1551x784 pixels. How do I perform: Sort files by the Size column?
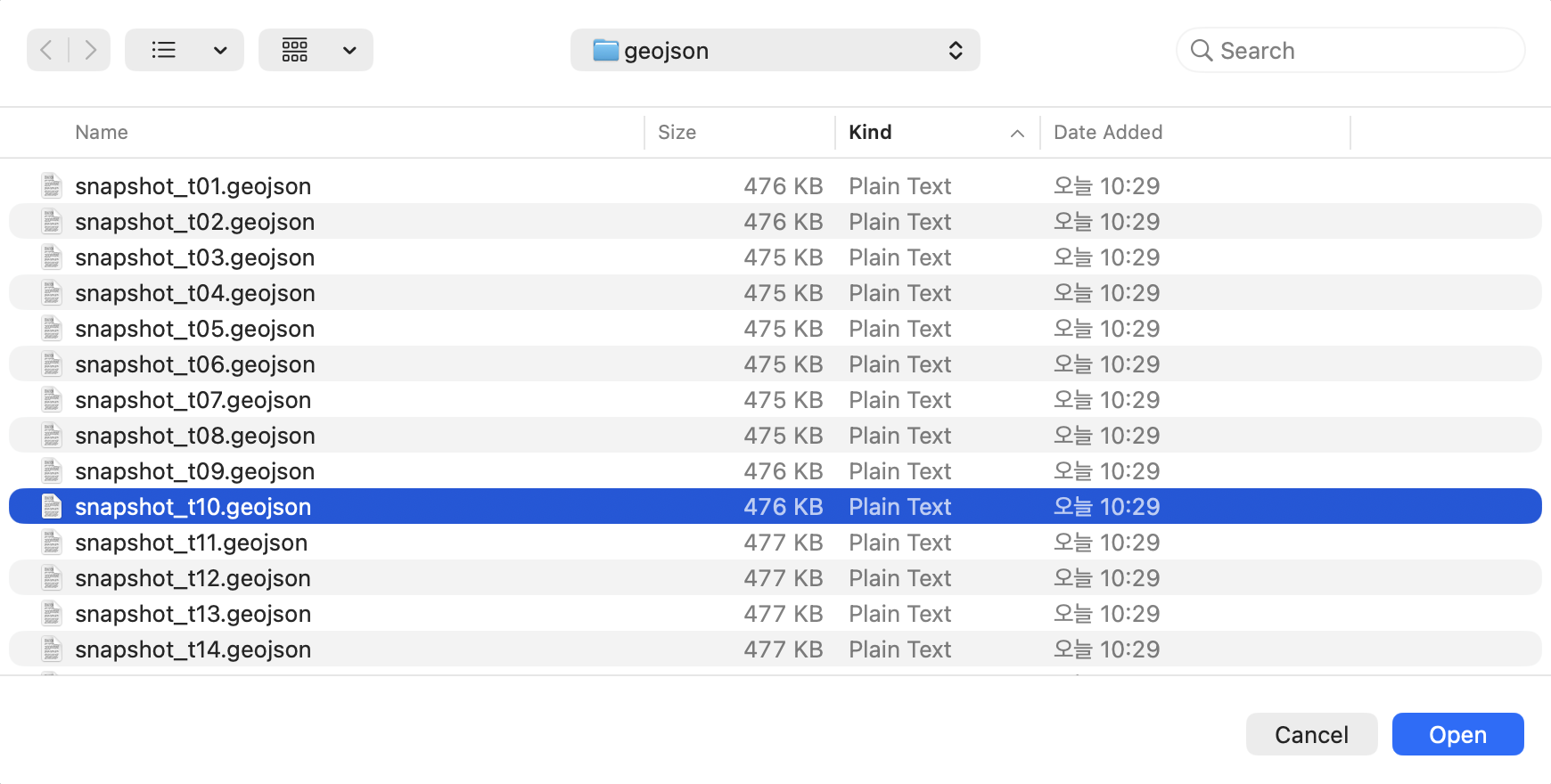(677, 132)
